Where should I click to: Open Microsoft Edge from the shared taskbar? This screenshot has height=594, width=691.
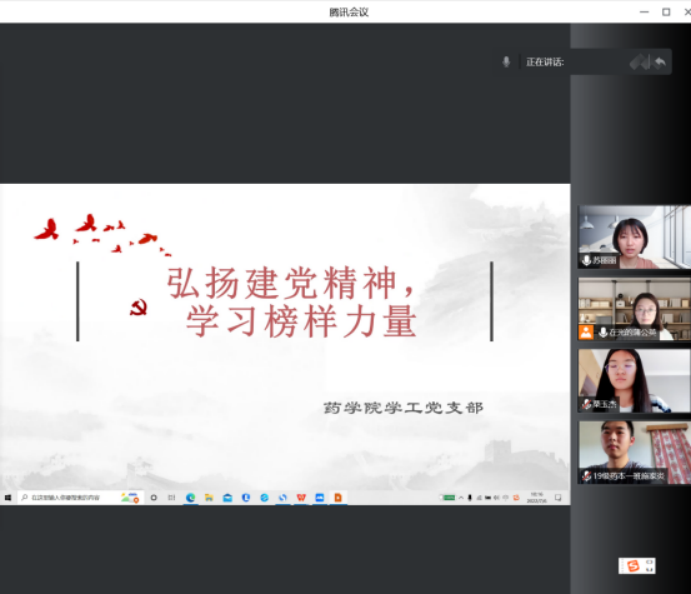[190, 497]
